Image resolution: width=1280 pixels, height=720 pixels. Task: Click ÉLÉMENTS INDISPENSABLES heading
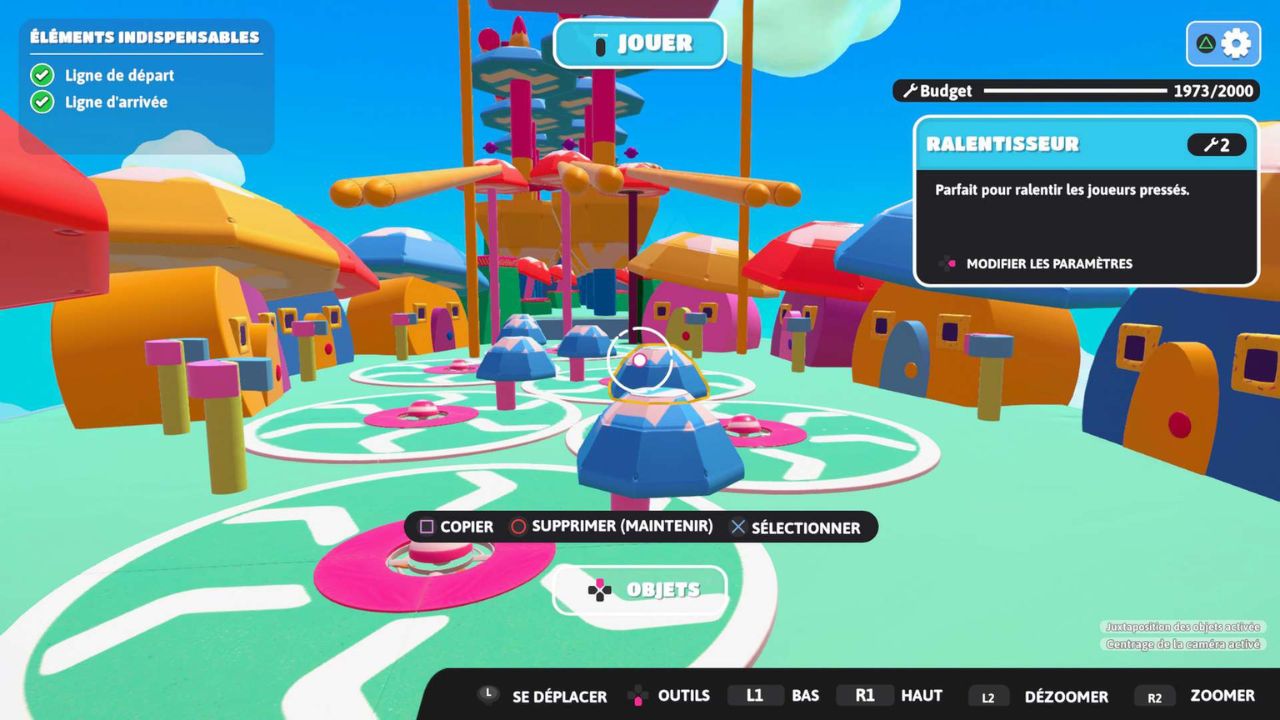(145, 37)
